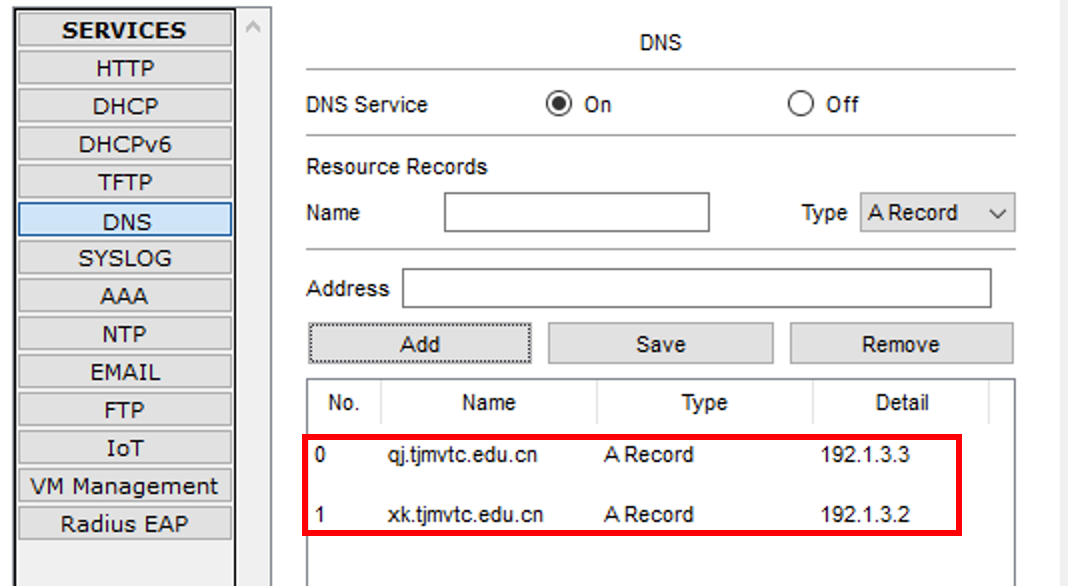Go to the AAA service
Viewport: 1068px width, 586px height.
(x=125, y=296)
